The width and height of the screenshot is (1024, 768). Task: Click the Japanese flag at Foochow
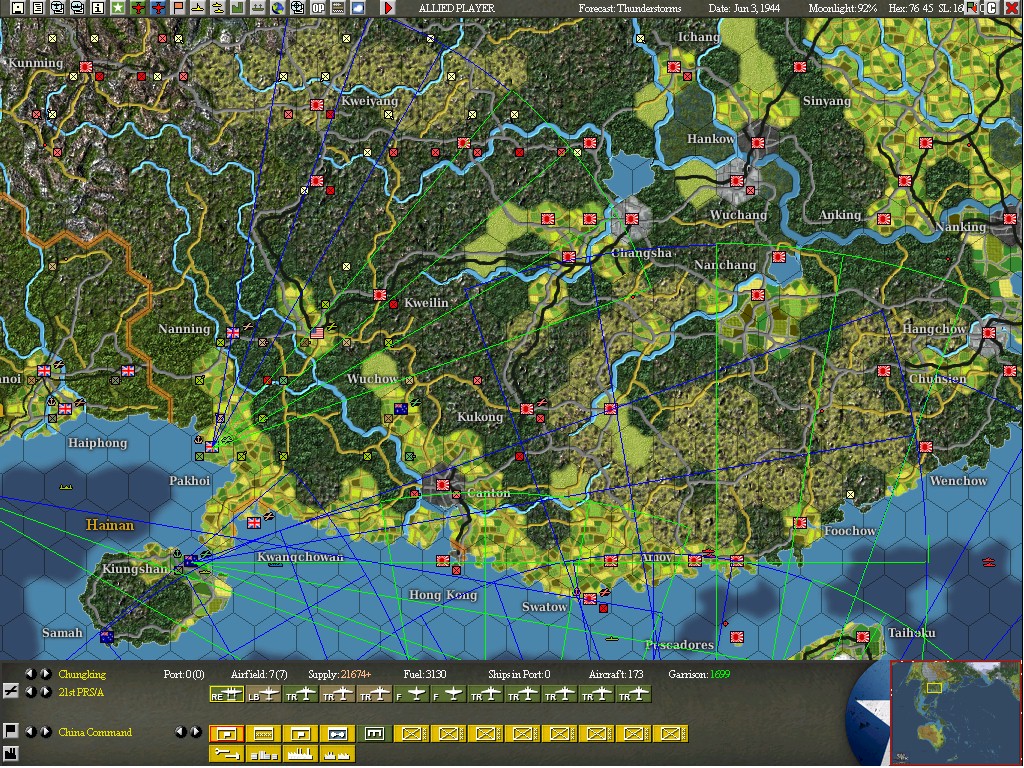[x=800, y=523]
